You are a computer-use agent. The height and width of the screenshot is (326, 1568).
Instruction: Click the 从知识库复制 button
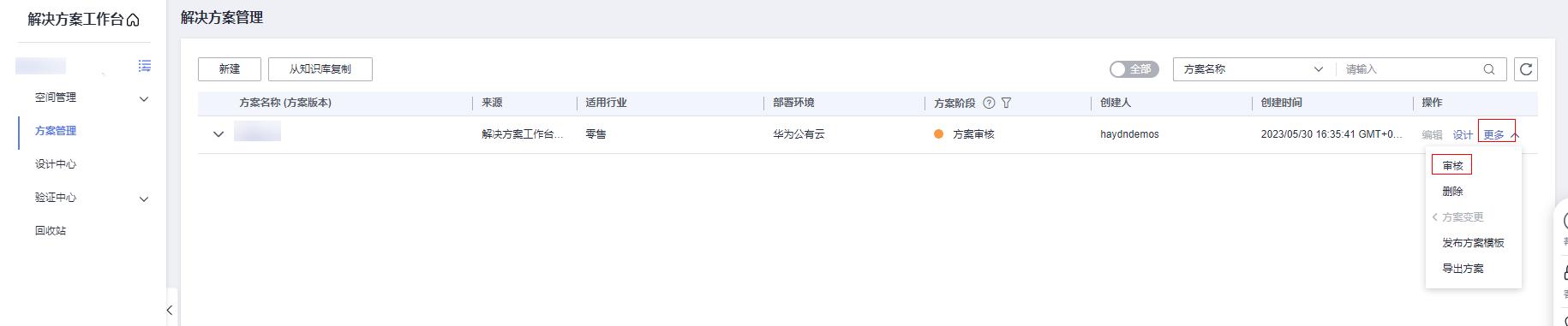point(320,69)
